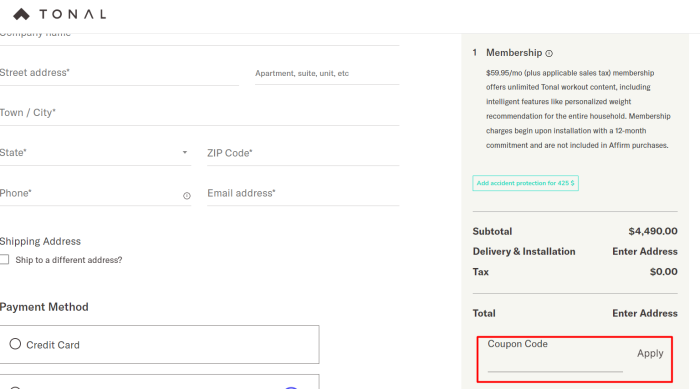Click the Town / City field

200,113
